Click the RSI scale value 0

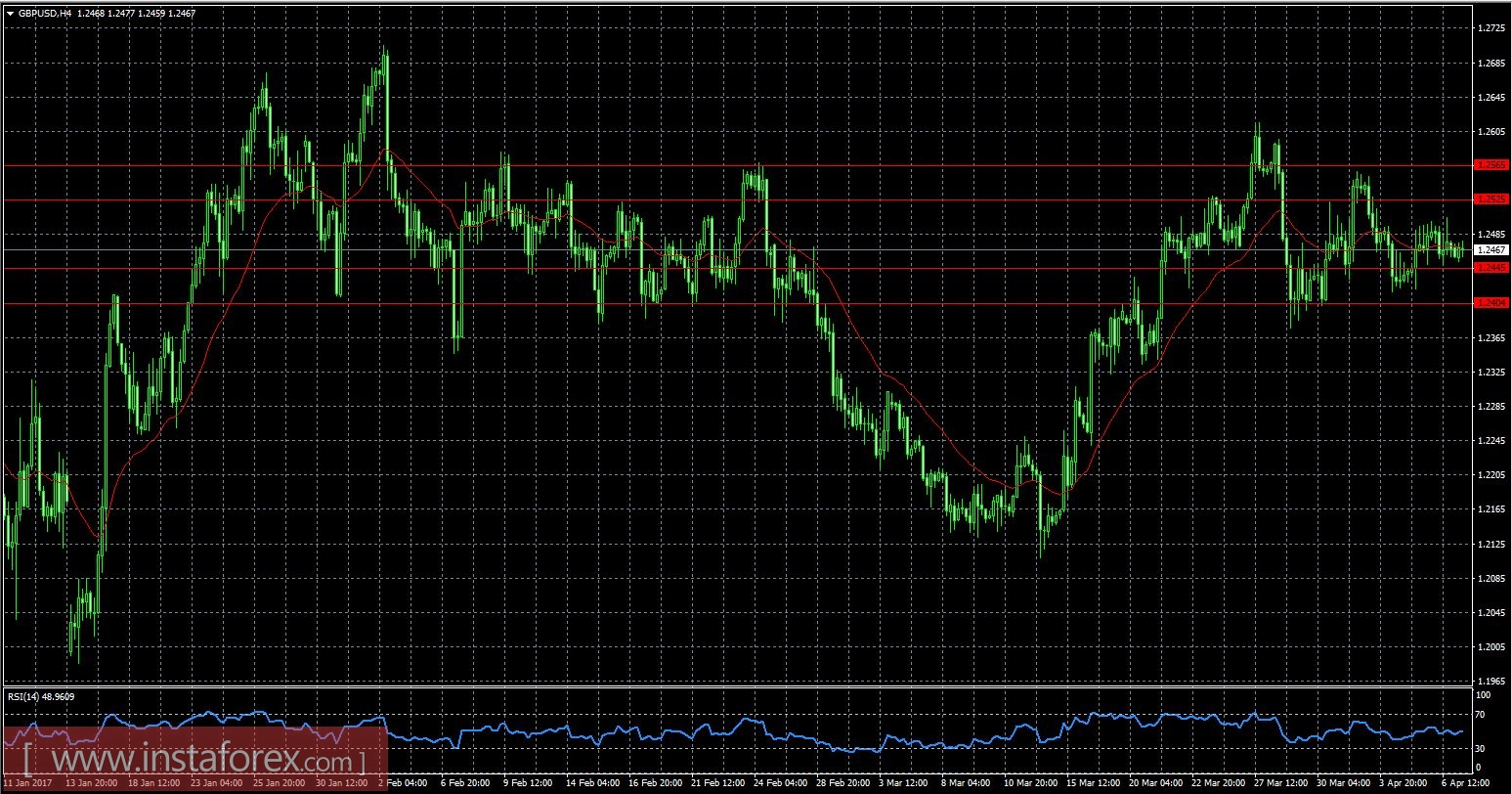point(1478,768)
